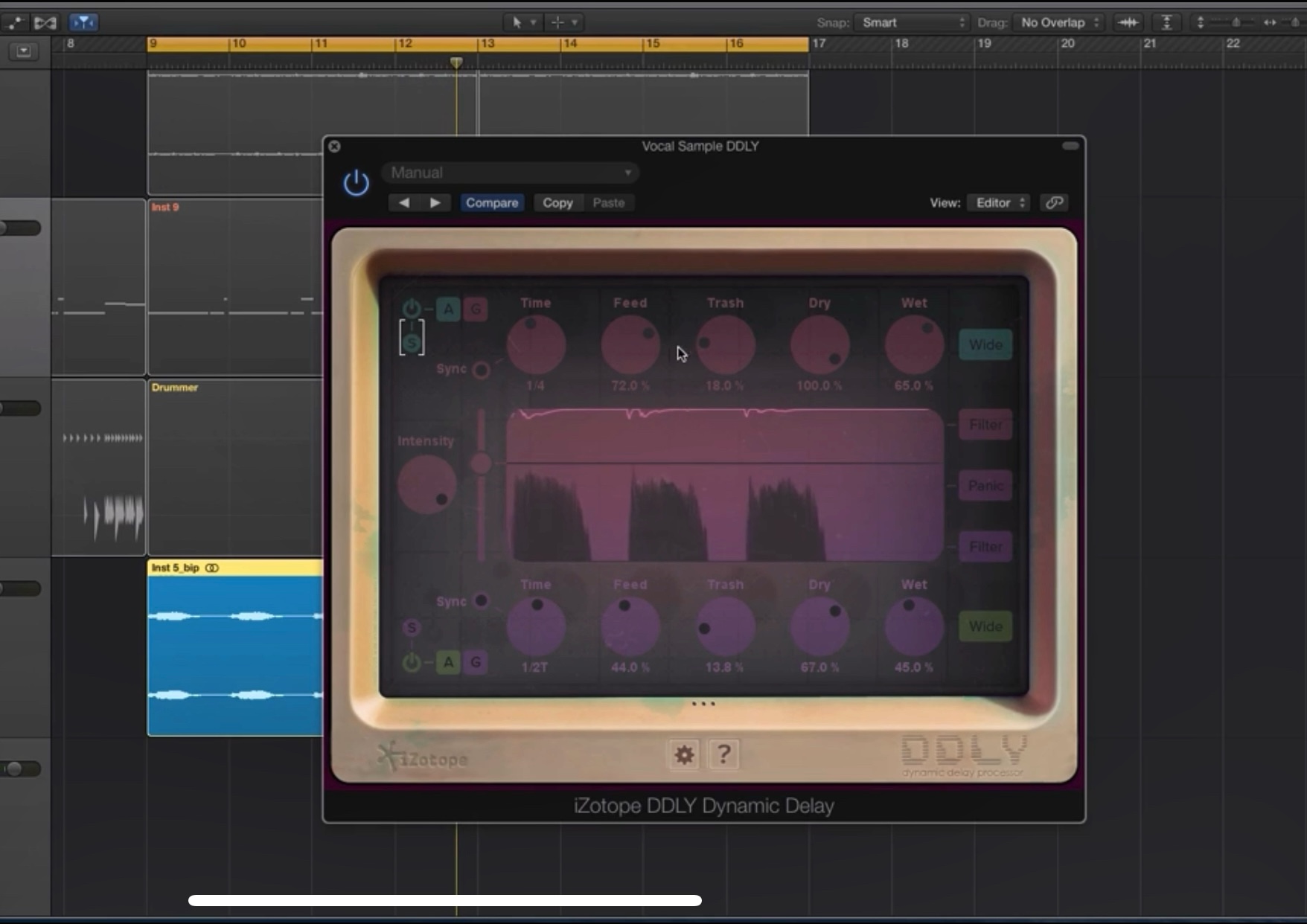The height and width of the screenshot is (924, 1307).
Task: Click the bottom delay Dry knob
Action: [819, 626]
